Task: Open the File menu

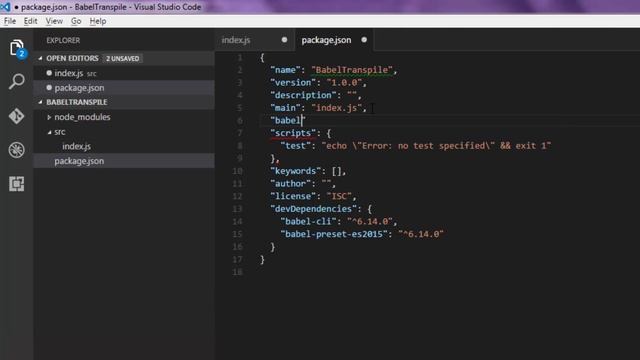Action: click(10, 21)
